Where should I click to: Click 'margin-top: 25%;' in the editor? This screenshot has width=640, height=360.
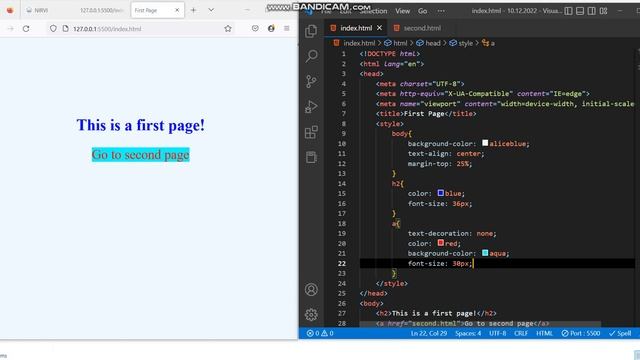coord(440,164)
